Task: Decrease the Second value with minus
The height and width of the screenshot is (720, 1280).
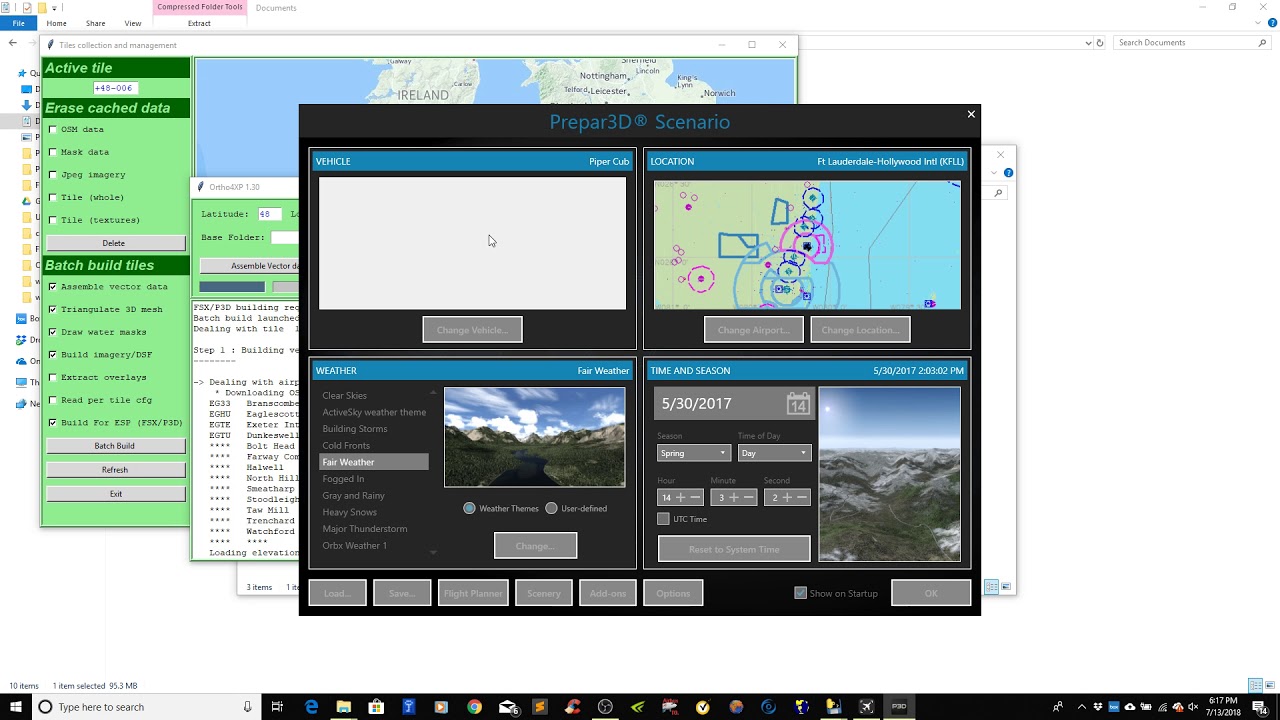Action: [x=801, y=497]
